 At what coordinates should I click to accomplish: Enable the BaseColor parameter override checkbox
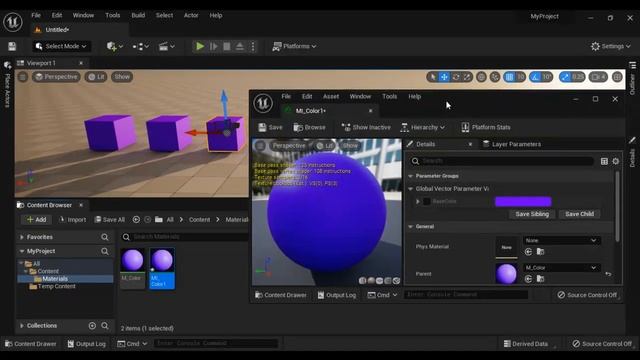tap(427, 201)
